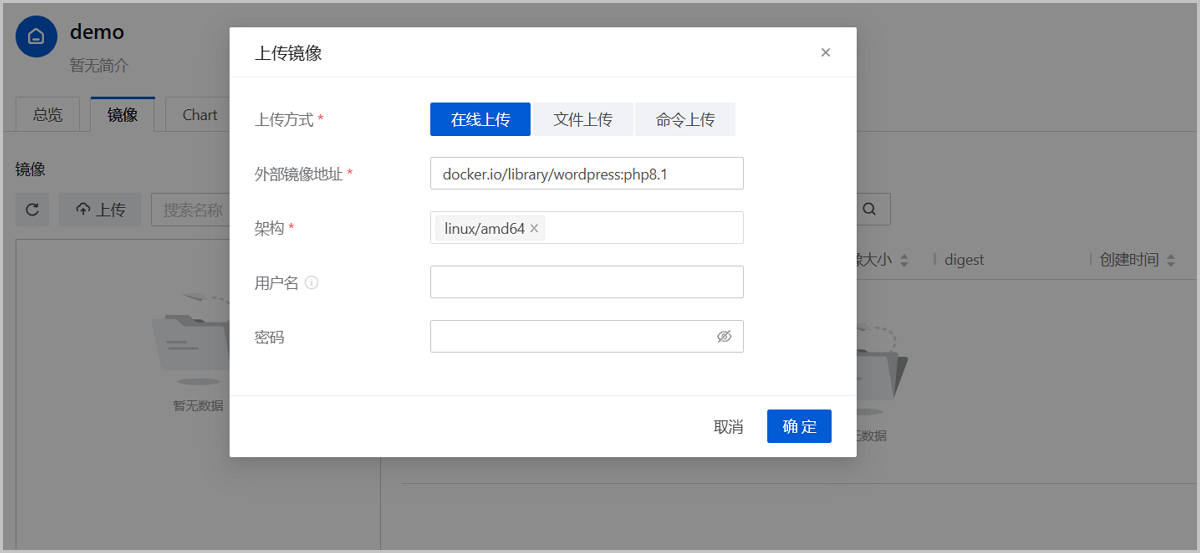Screen dimensions: 1200x553
Task: Remove the linux/amd64 architecture tag
Action: point(534,229)
